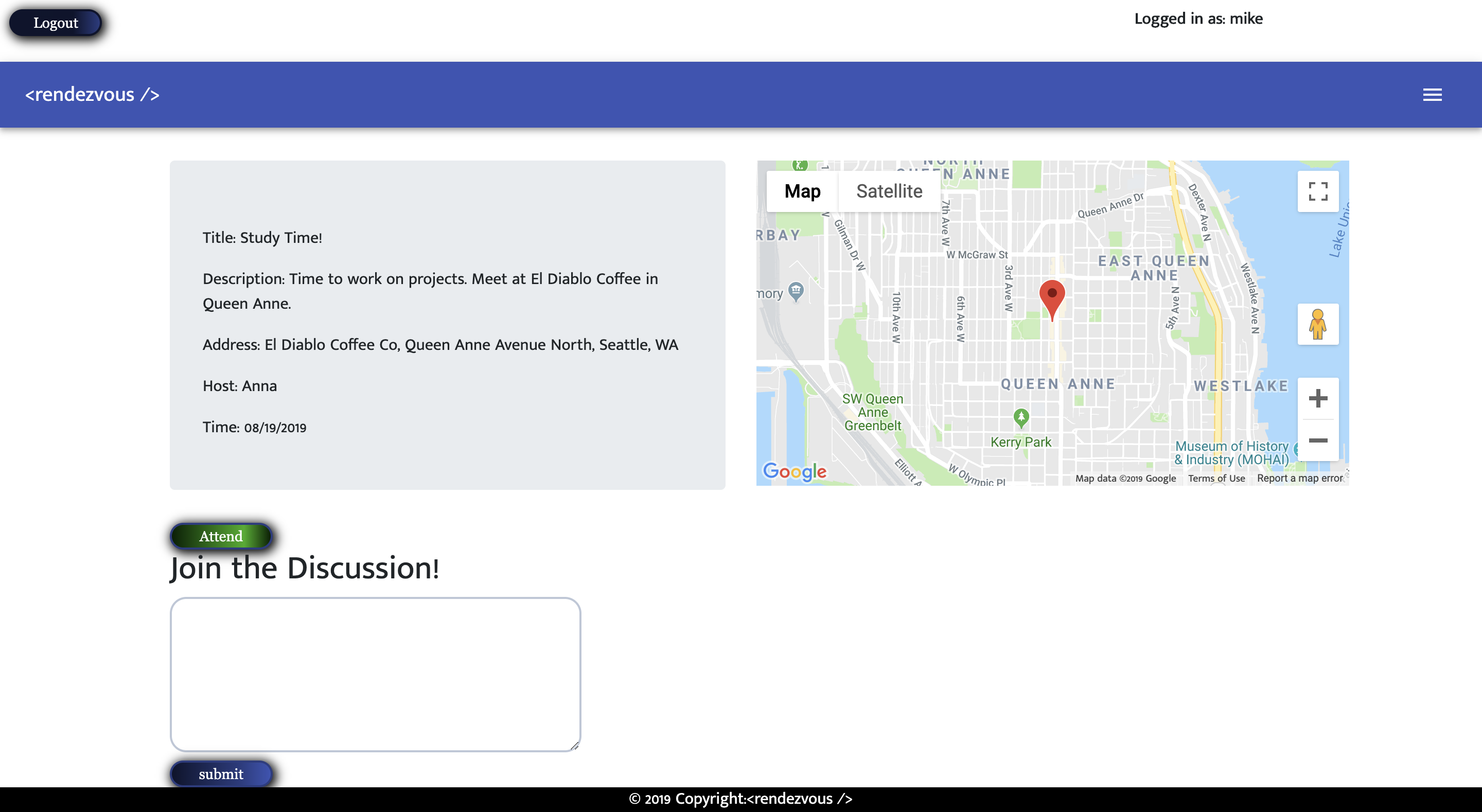Select the Map view tab

tap(802, 191)
